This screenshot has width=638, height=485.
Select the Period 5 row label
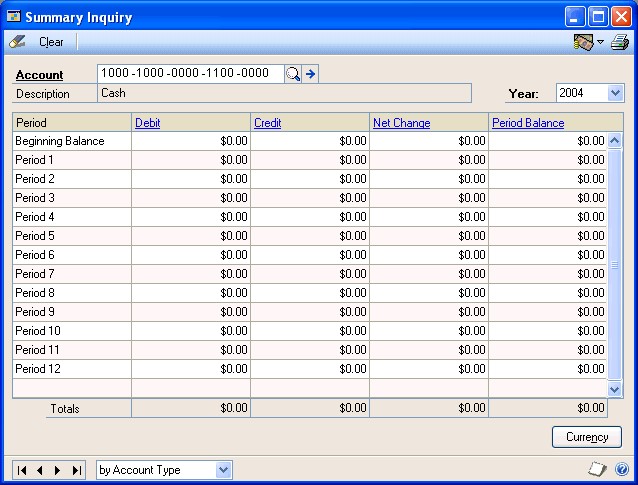(35, 236)
